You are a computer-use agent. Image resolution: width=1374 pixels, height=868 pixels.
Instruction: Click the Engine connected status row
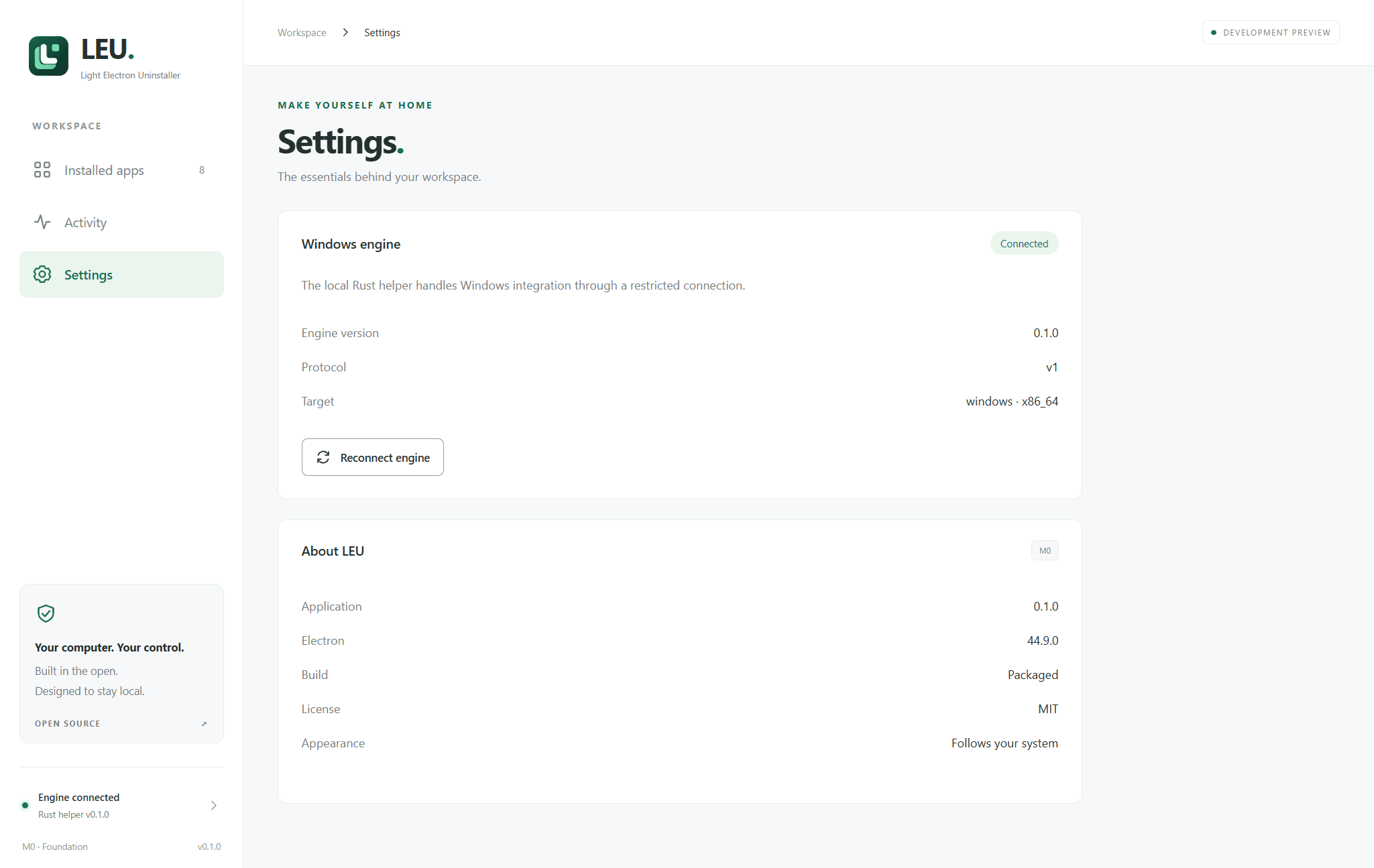121,805
